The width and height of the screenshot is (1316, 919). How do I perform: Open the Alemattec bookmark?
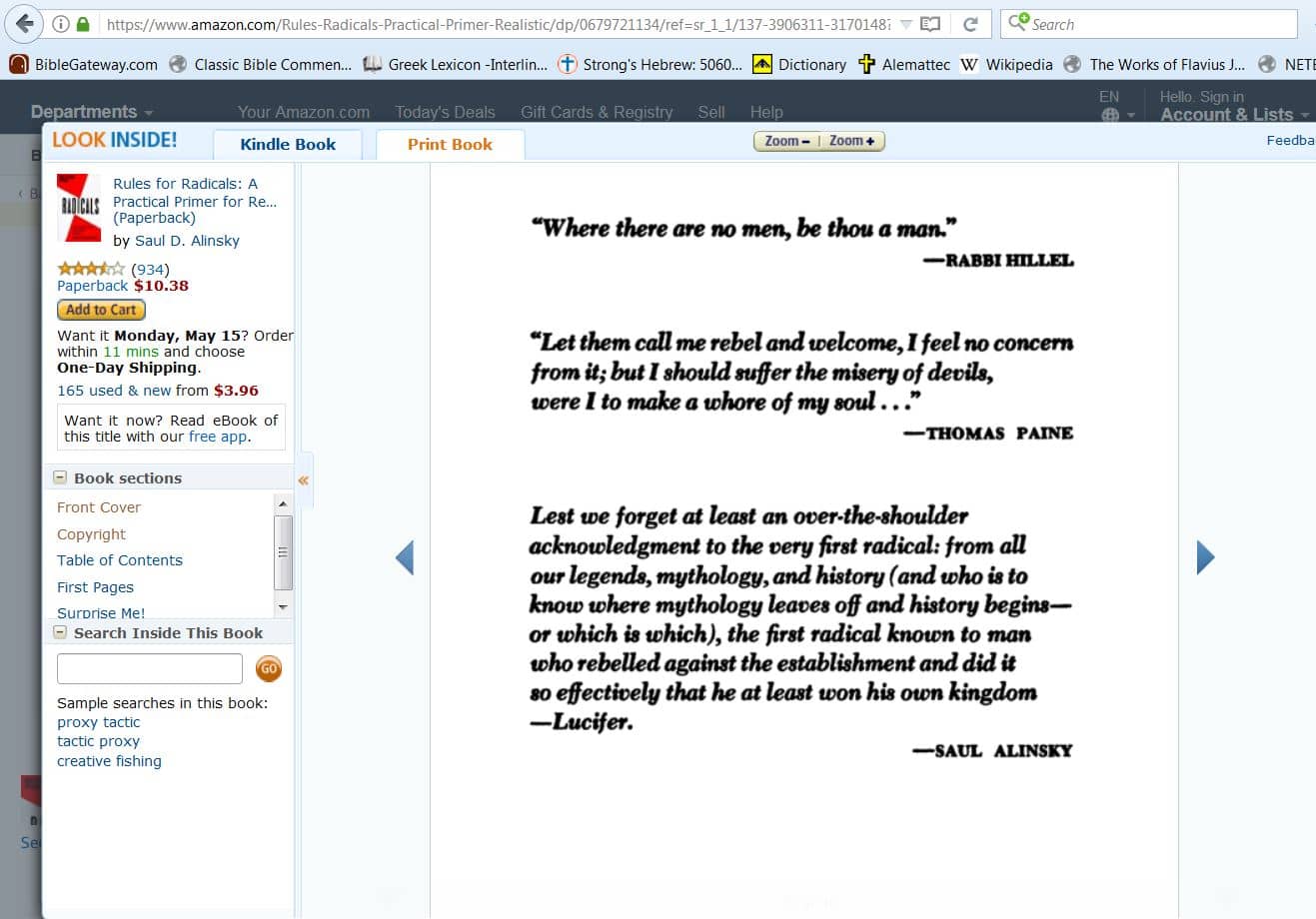pyautogui.click(x=904, y=64)
